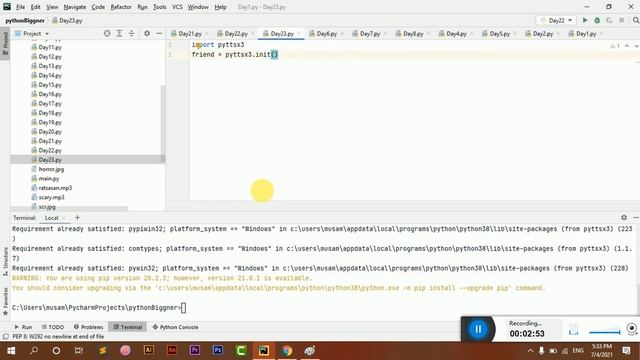Toggle the Structure side panel
The width and height of the screenshot is (640, 360).
[5, 261]
